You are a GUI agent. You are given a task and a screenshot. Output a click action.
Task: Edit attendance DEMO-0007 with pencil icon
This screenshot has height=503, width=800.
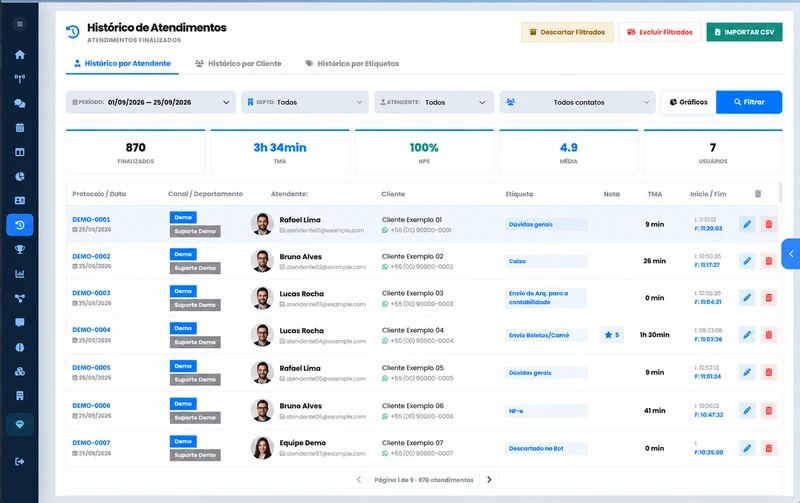click(x=747, y=448)
